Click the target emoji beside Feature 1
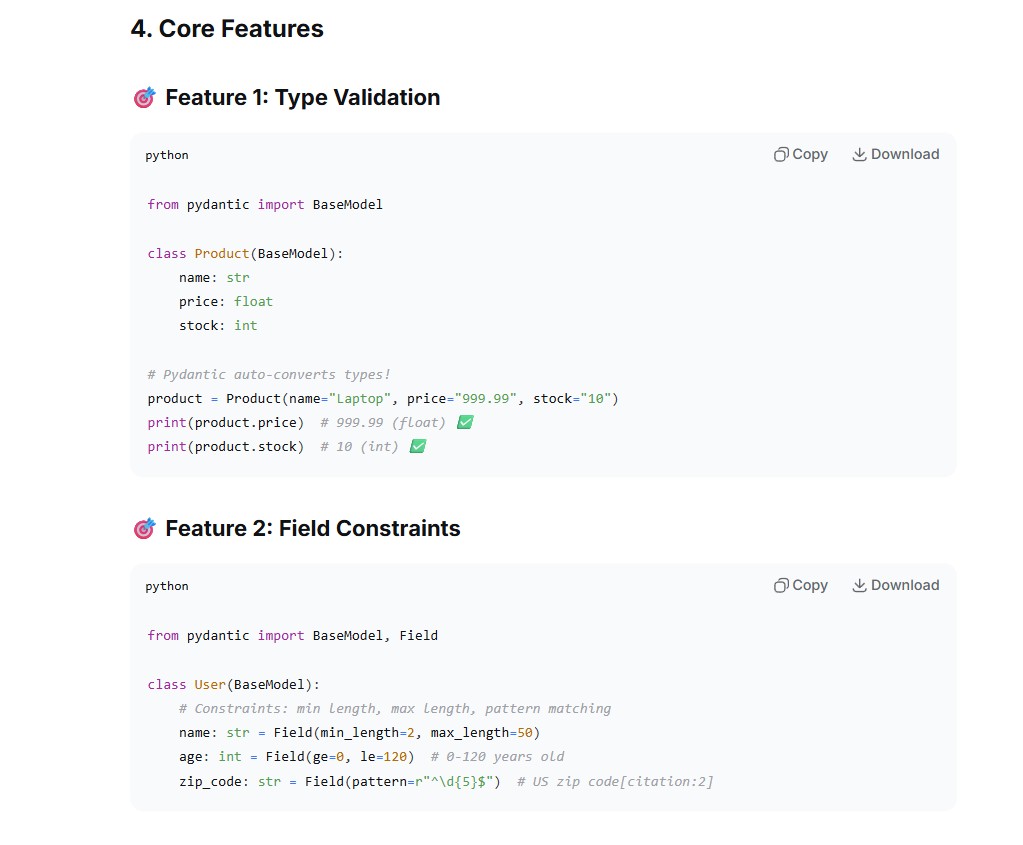 [x=145, y=98]
